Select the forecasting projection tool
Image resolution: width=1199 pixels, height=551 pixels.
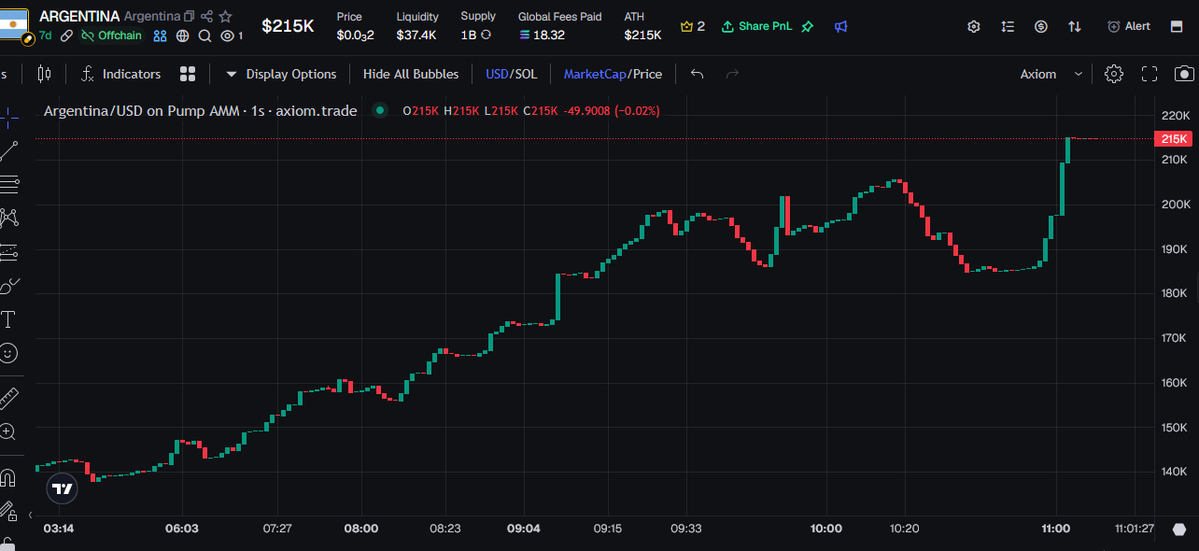pyautogui.click(x=9, y=252)
